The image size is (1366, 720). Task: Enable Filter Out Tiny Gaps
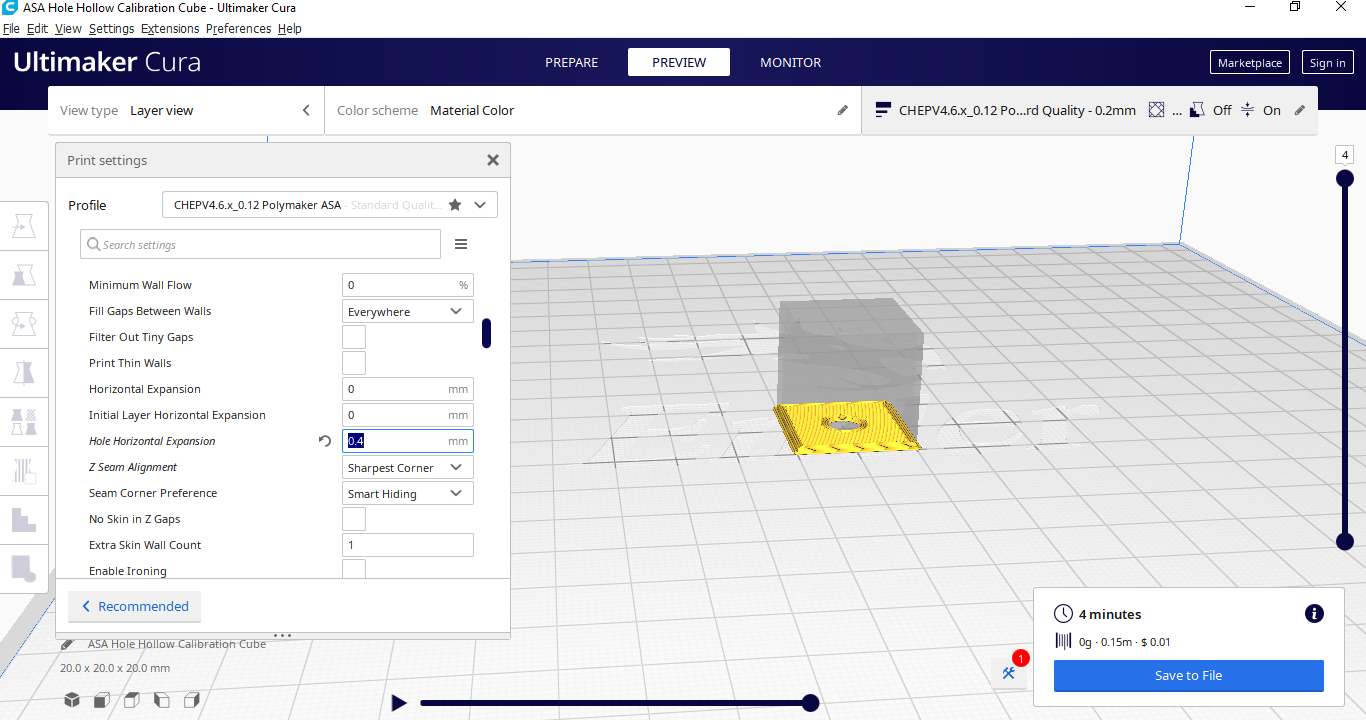tap(353, 336)
